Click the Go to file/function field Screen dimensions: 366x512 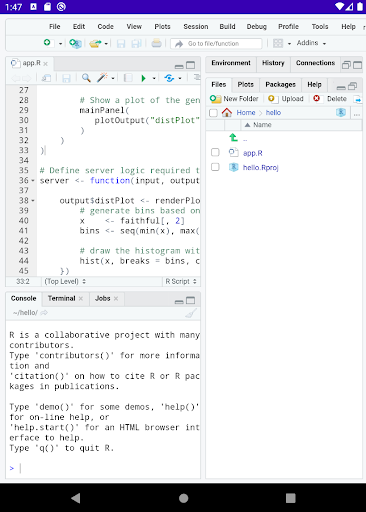(216, 44)
